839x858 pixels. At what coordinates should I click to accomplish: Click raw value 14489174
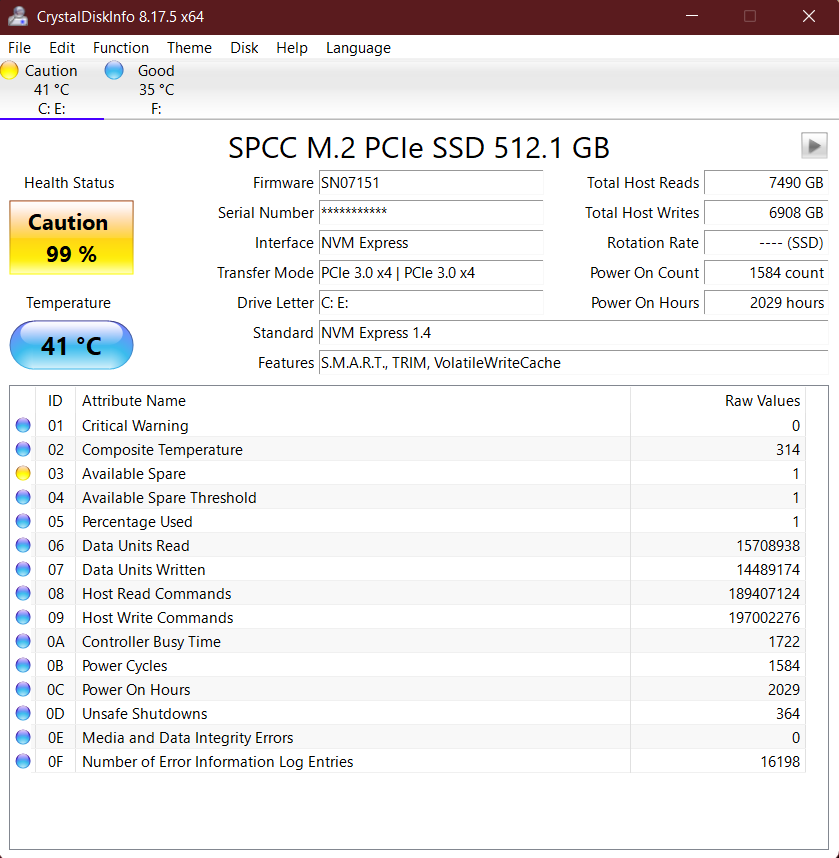click(768, 570)
